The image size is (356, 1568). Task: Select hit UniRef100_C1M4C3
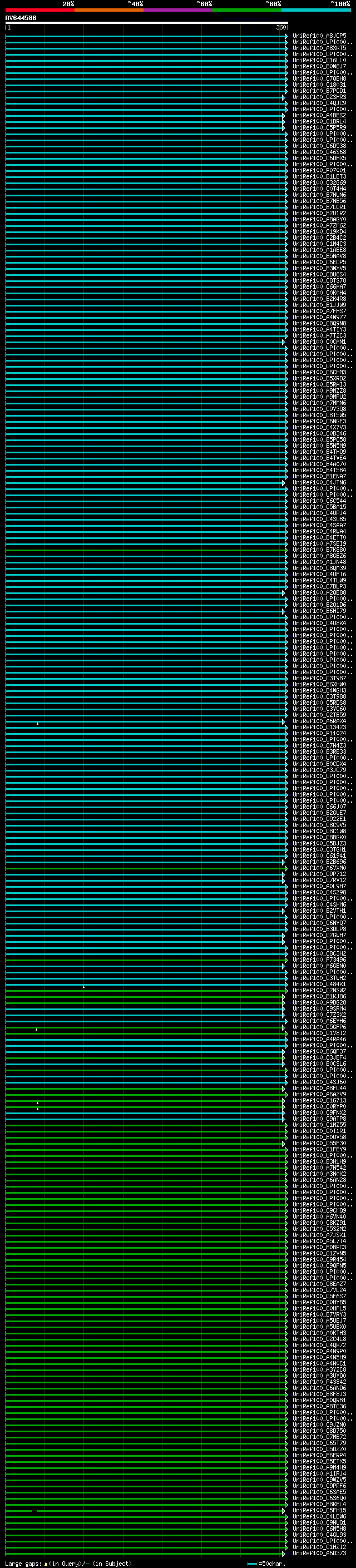pos(319,244)
